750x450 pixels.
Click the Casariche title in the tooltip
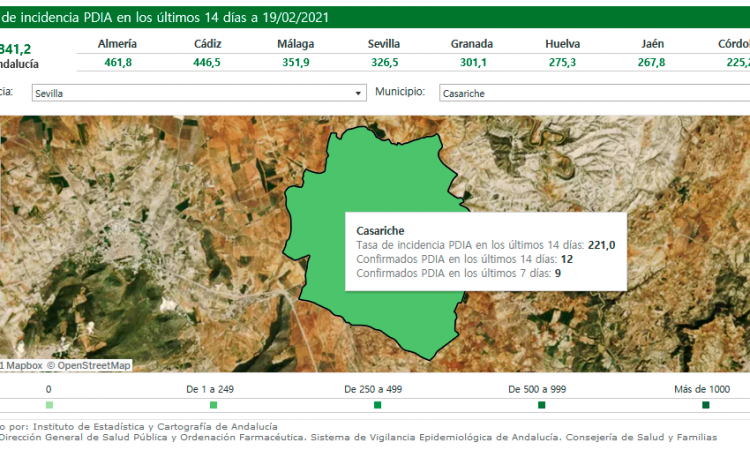click(x=380, y=230)
